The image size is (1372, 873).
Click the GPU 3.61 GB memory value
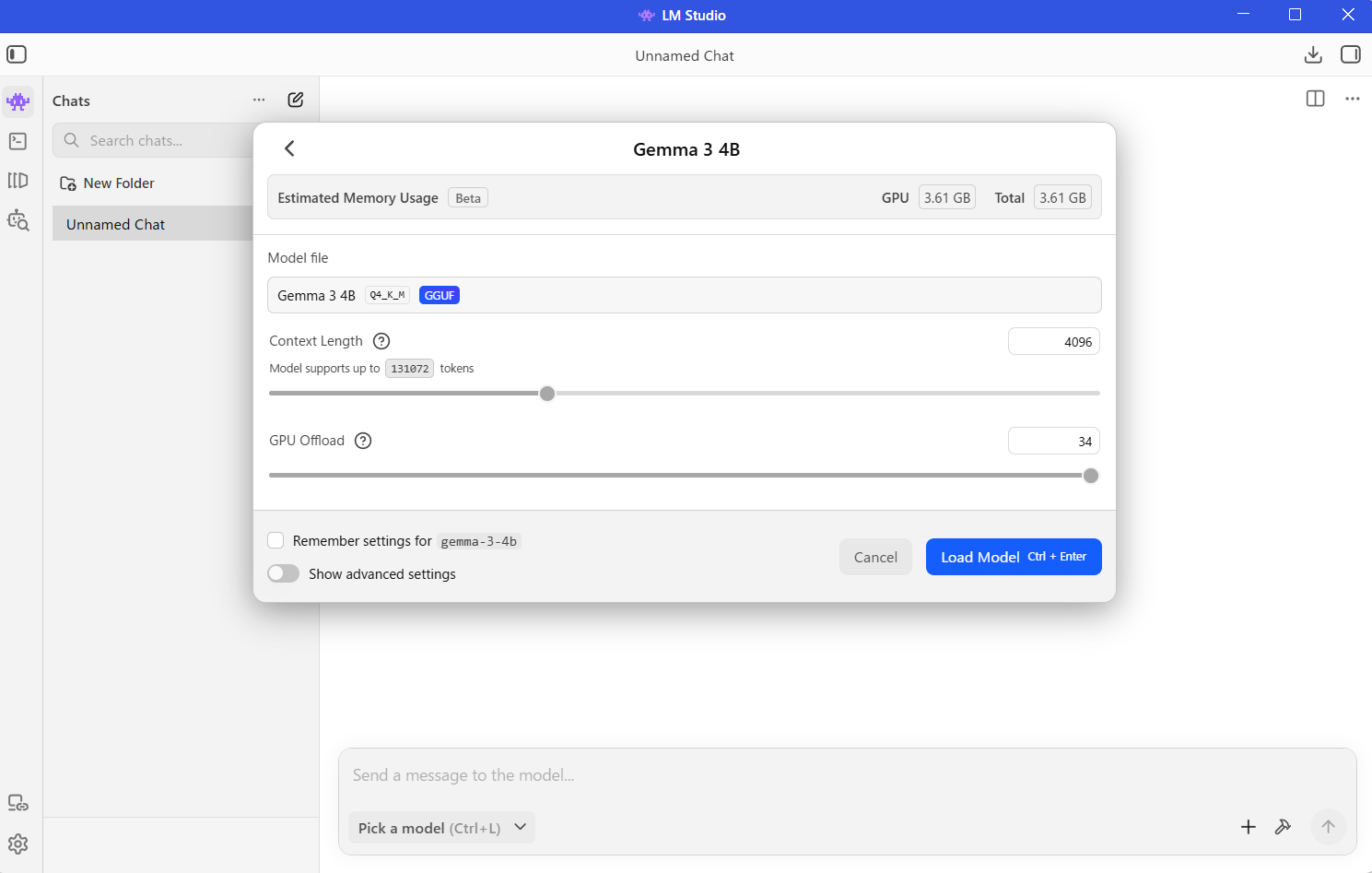pos(947,197)
